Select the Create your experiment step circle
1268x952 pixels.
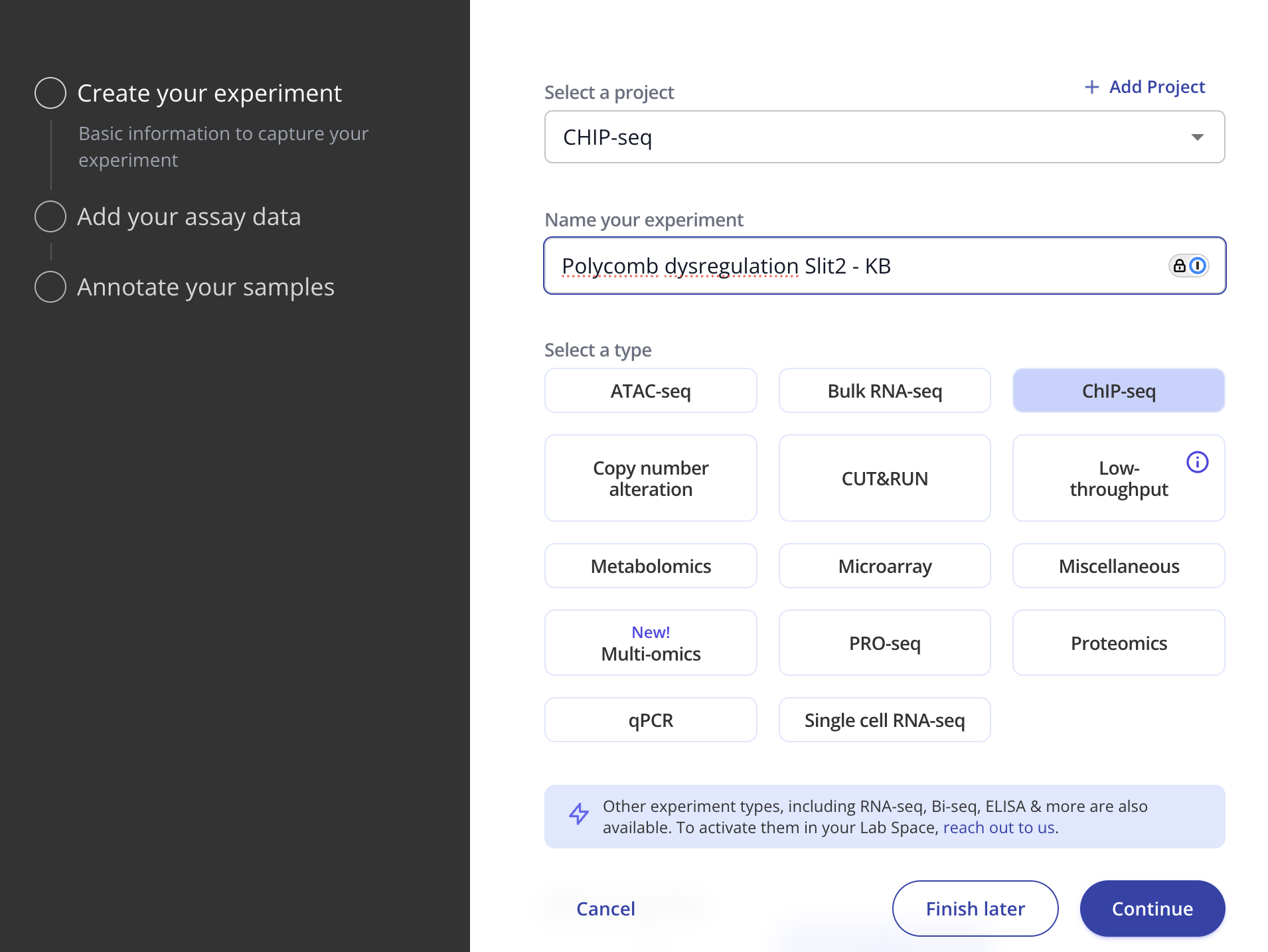coord(50,93)
